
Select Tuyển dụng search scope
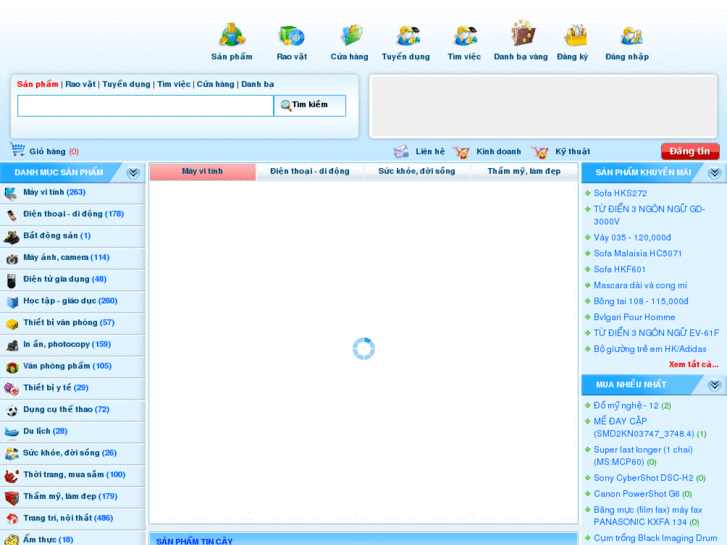[x=126, y=84]
